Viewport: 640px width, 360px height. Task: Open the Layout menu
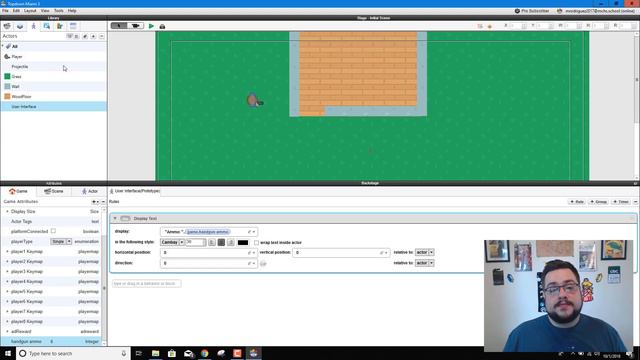pyautogui.click(x=30, y=11)
